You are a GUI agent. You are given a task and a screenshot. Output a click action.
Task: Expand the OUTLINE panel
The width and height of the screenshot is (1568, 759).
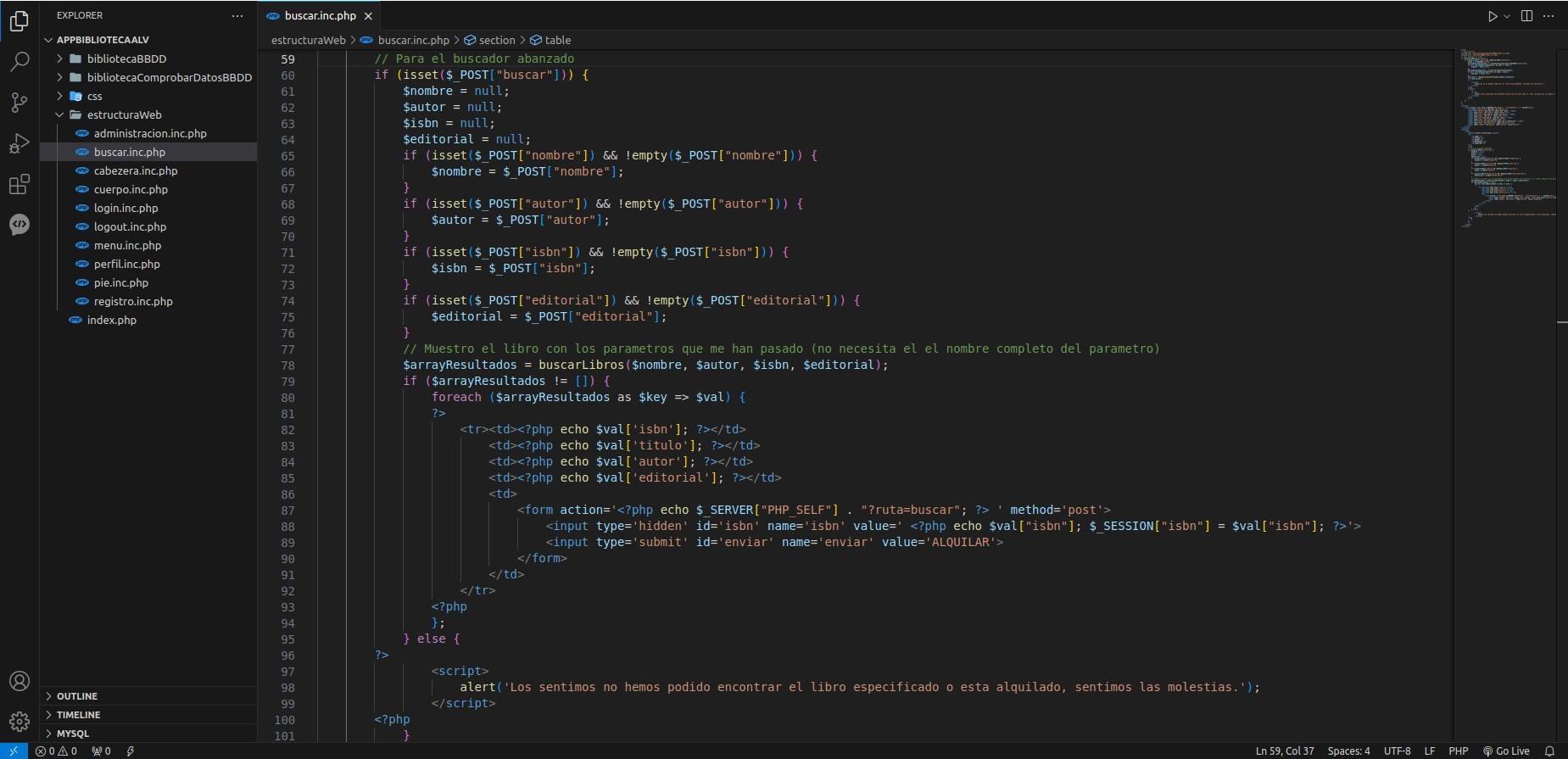(x=148, y=696)
